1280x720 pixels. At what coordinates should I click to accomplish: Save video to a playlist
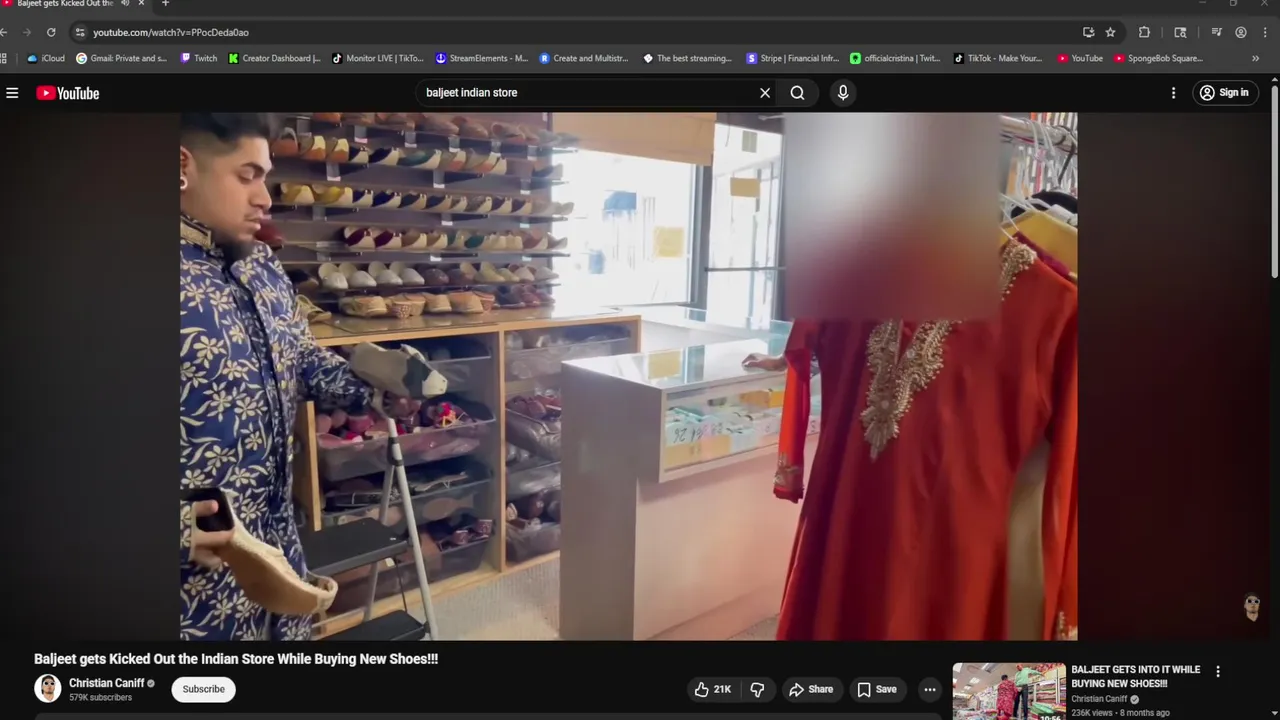click(877, 689)
